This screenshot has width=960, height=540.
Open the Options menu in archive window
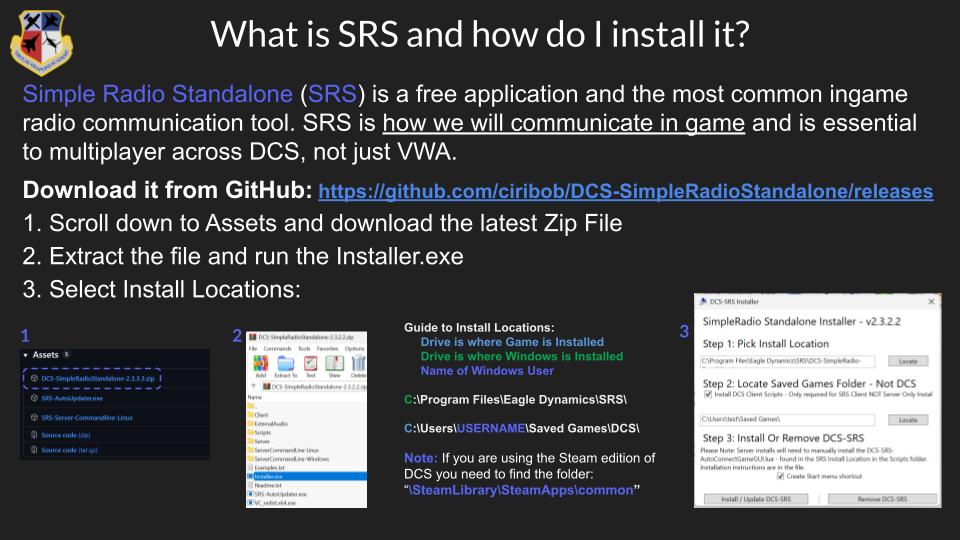(x=354, y=348)
